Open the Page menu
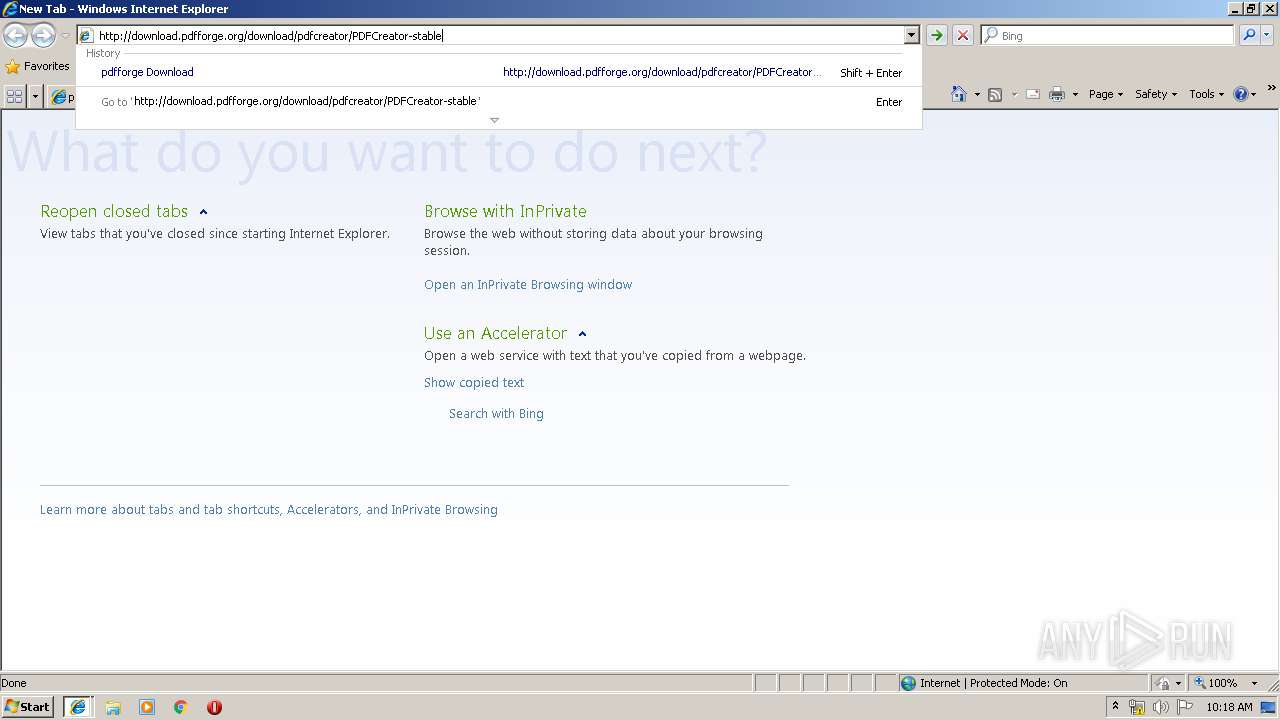 (1106, 94)
